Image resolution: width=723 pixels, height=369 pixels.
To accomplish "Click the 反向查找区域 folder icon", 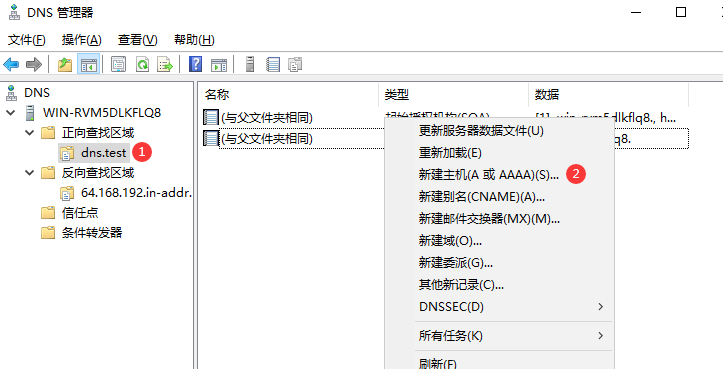I will [48, 173].
